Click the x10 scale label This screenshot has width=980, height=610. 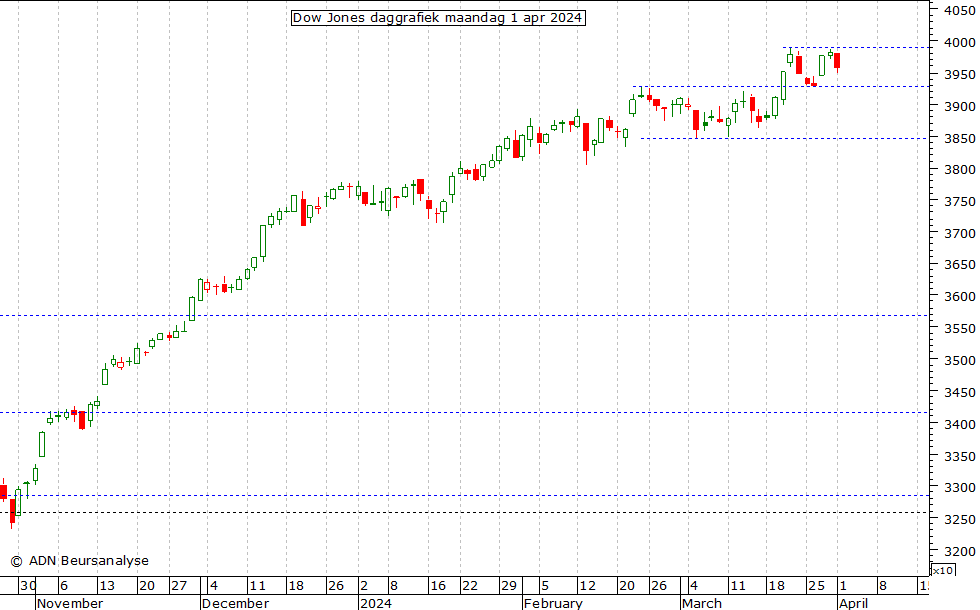click(x=942, y=570)
